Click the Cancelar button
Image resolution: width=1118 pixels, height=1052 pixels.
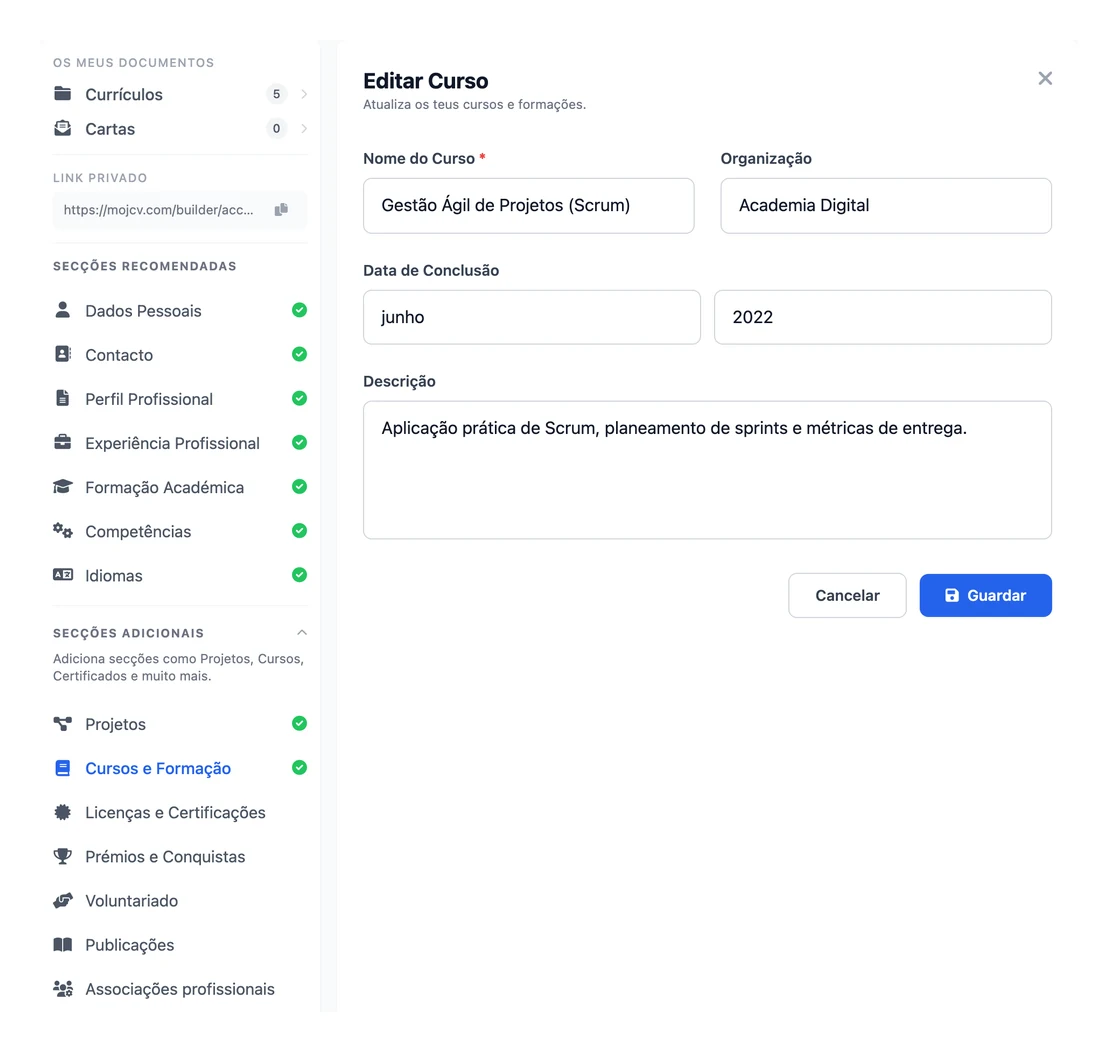(847, 596)
